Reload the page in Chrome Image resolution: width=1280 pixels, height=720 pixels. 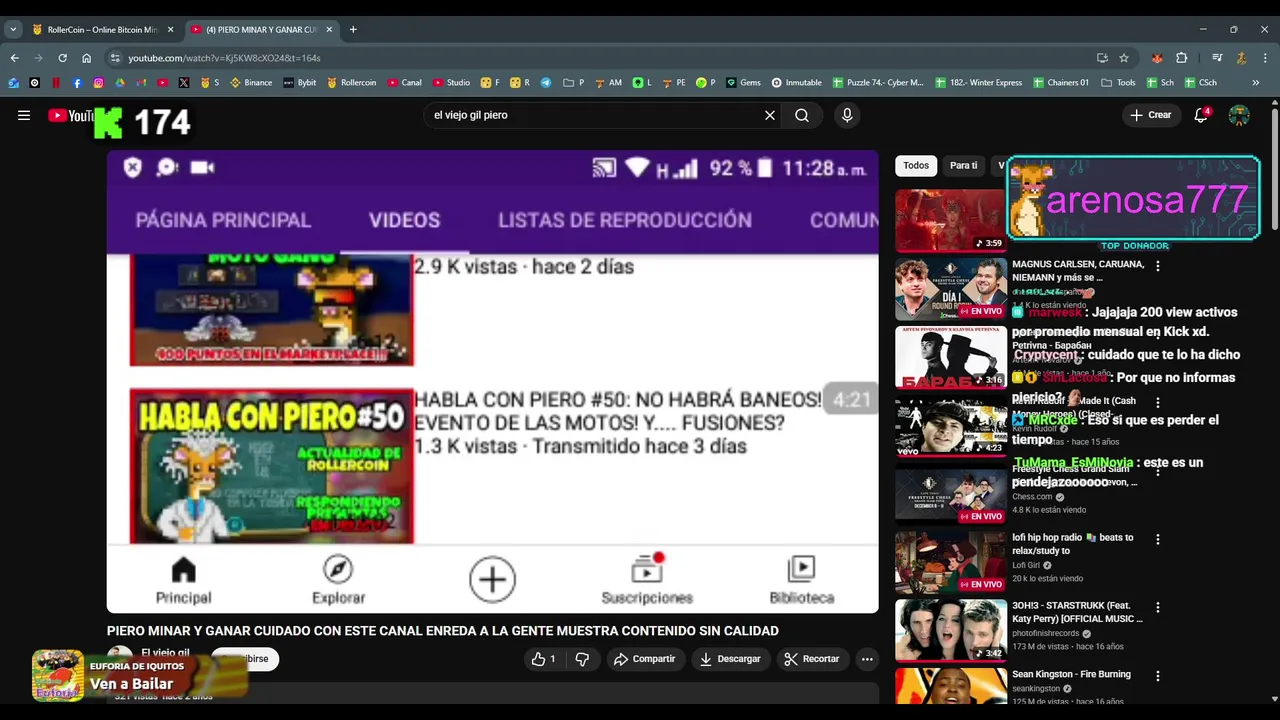[x=62, y=58]
